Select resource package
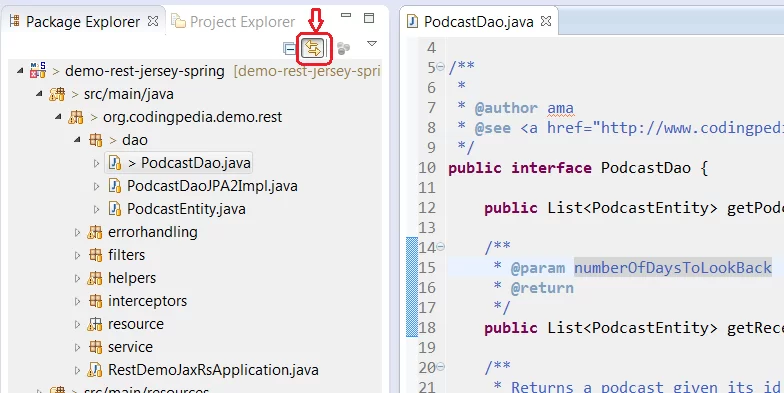Viewport: 784px width, 393px height. pos(136,324)
